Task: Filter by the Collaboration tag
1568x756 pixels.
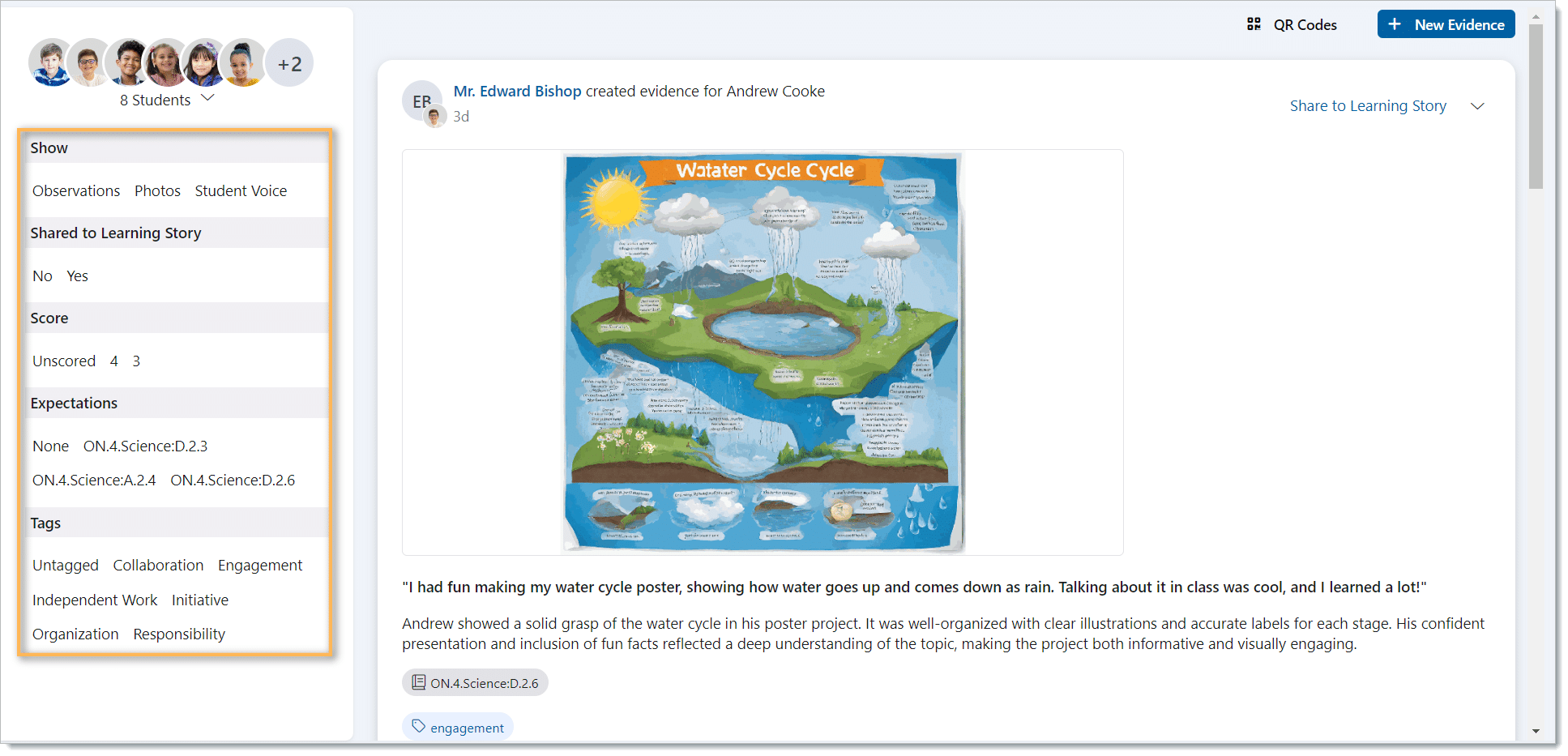Action: pos(158,566)
